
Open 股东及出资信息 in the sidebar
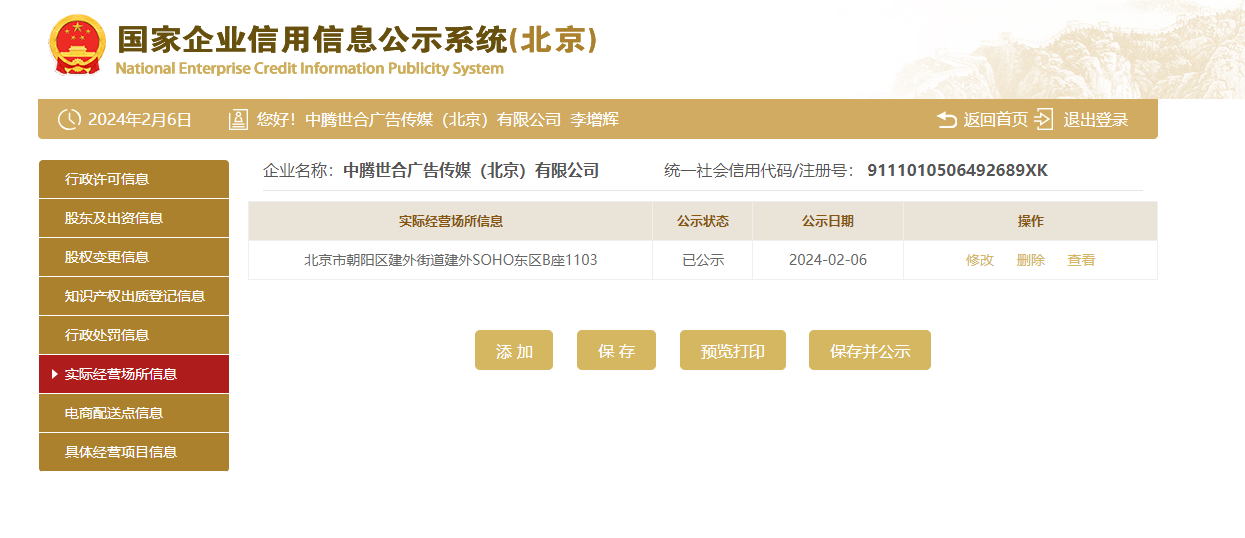coord(134,218)
